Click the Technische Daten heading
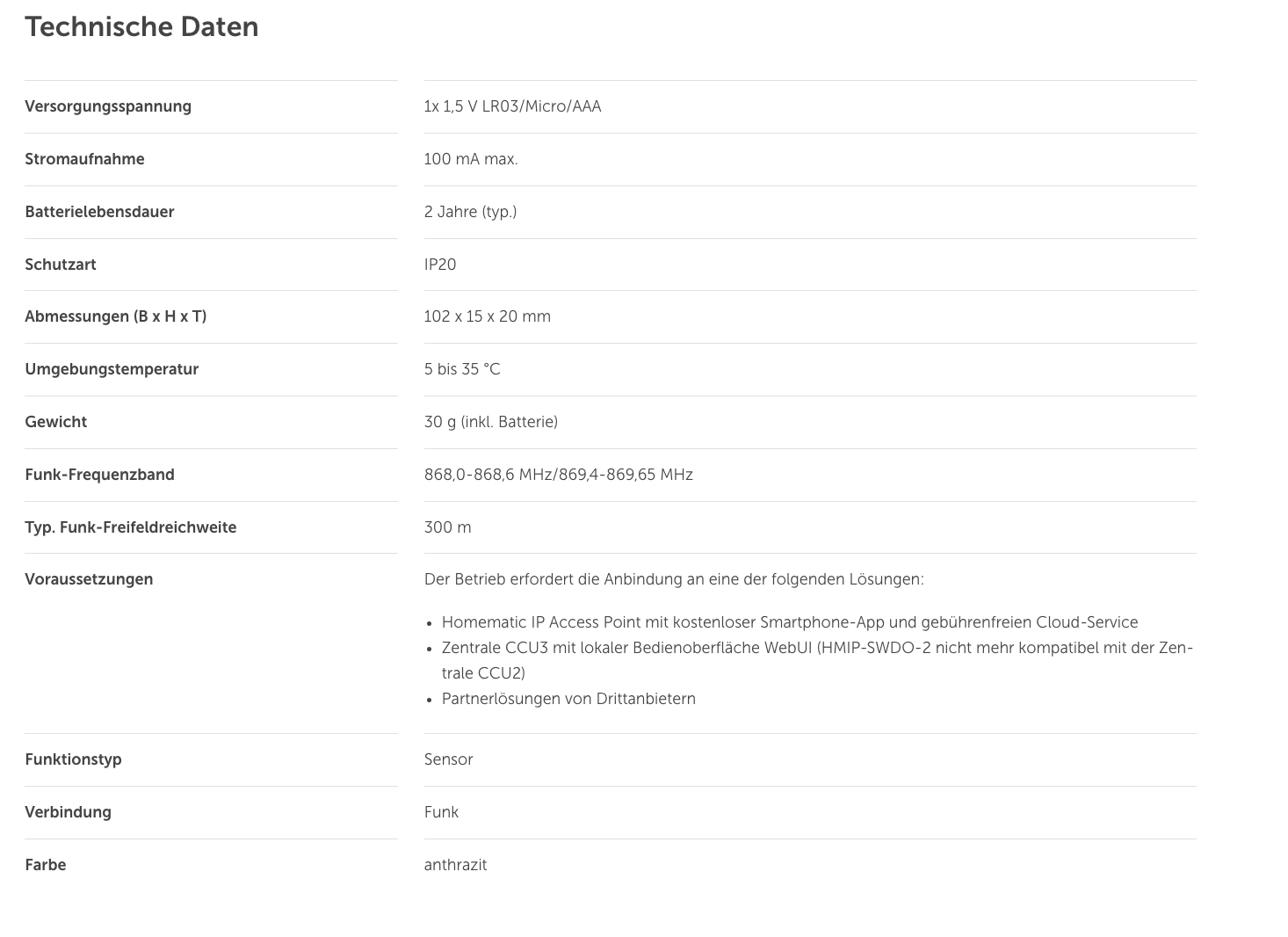The image size is (1288, 937). 141,26
